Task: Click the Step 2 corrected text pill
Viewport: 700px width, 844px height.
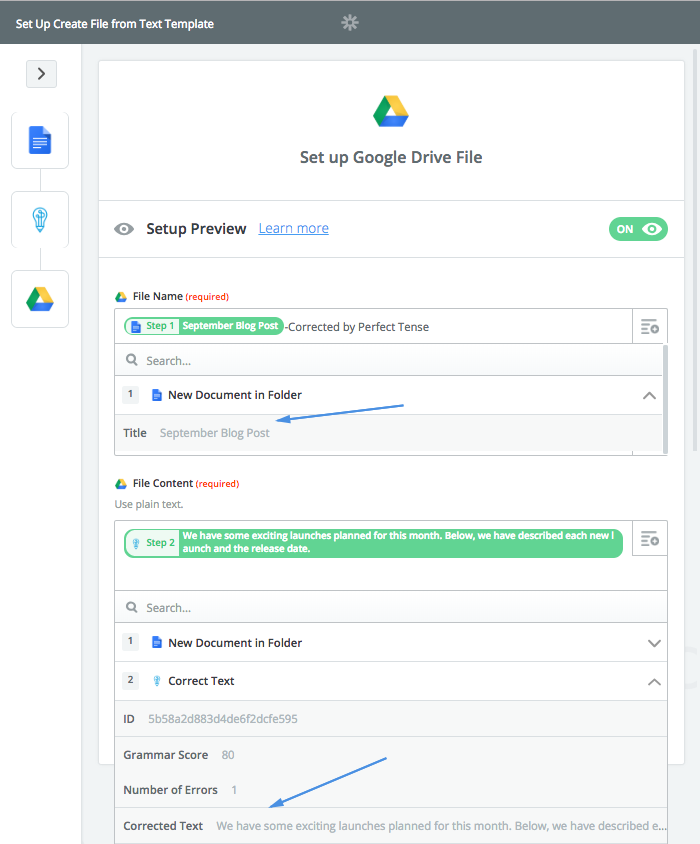Action: (373, 543)
